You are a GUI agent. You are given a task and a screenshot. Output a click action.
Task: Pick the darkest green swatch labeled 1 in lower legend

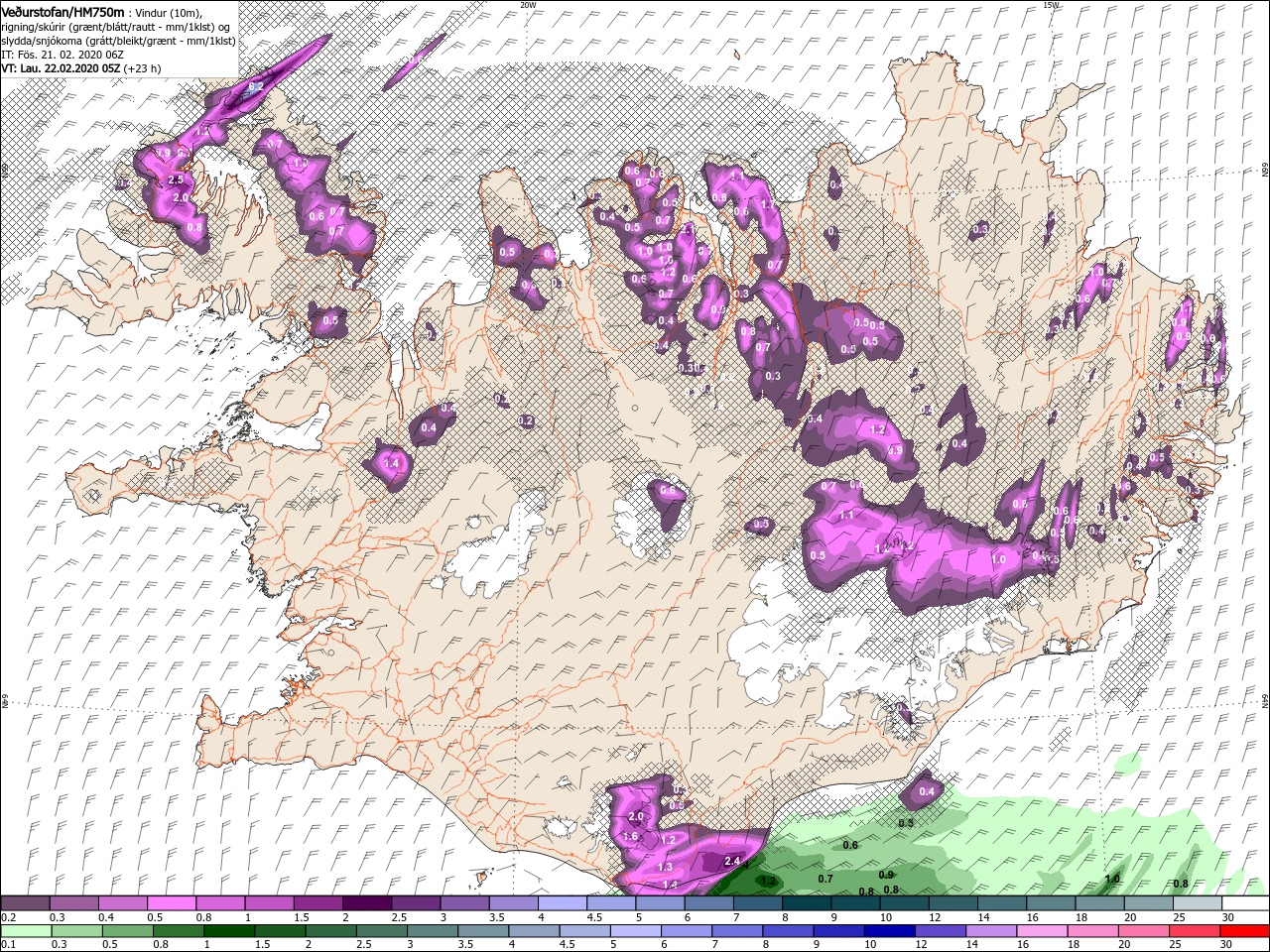tap(229, 931)
